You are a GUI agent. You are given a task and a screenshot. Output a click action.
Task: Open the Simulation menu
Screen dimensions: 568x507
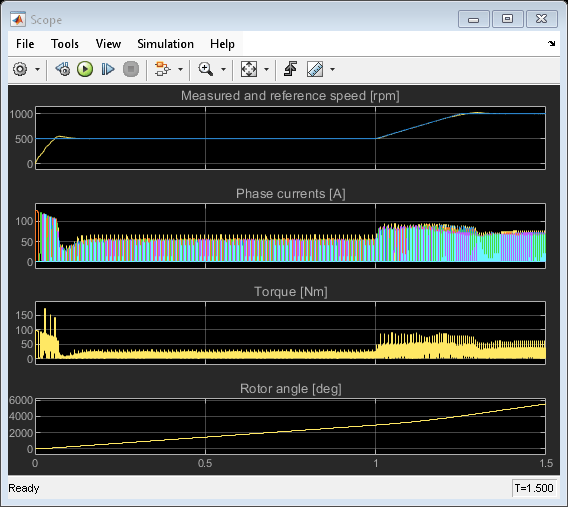pos(166,44)
